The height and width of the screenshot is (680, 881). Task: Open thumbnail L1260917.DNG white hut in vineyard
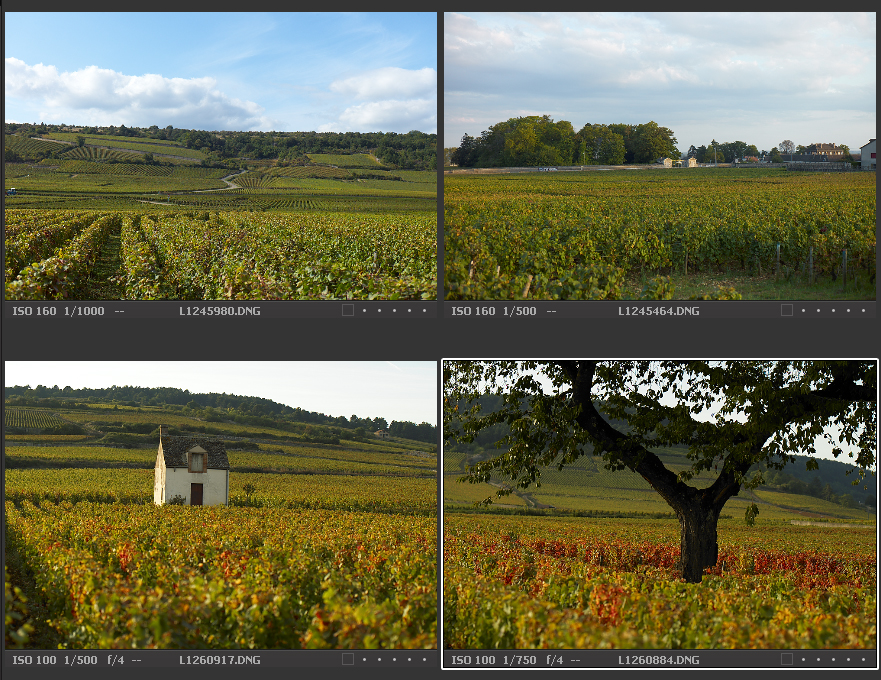(x=221, y=505)
